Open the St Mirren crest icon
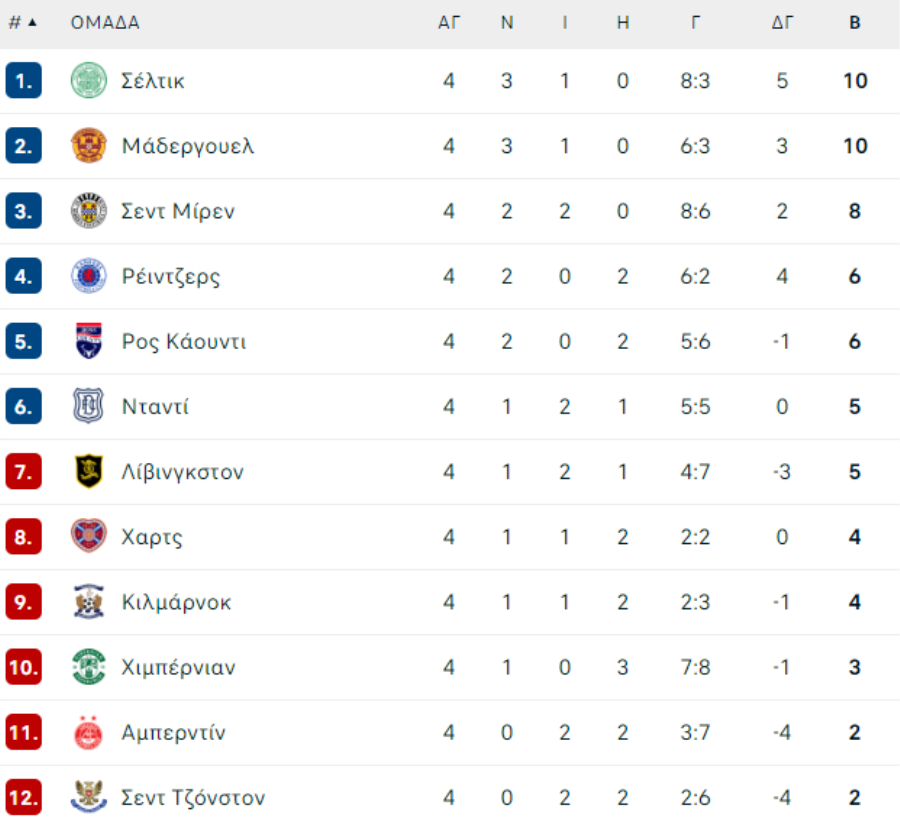Viewport: 900px width, 824px height. click(x=88, y=211)
